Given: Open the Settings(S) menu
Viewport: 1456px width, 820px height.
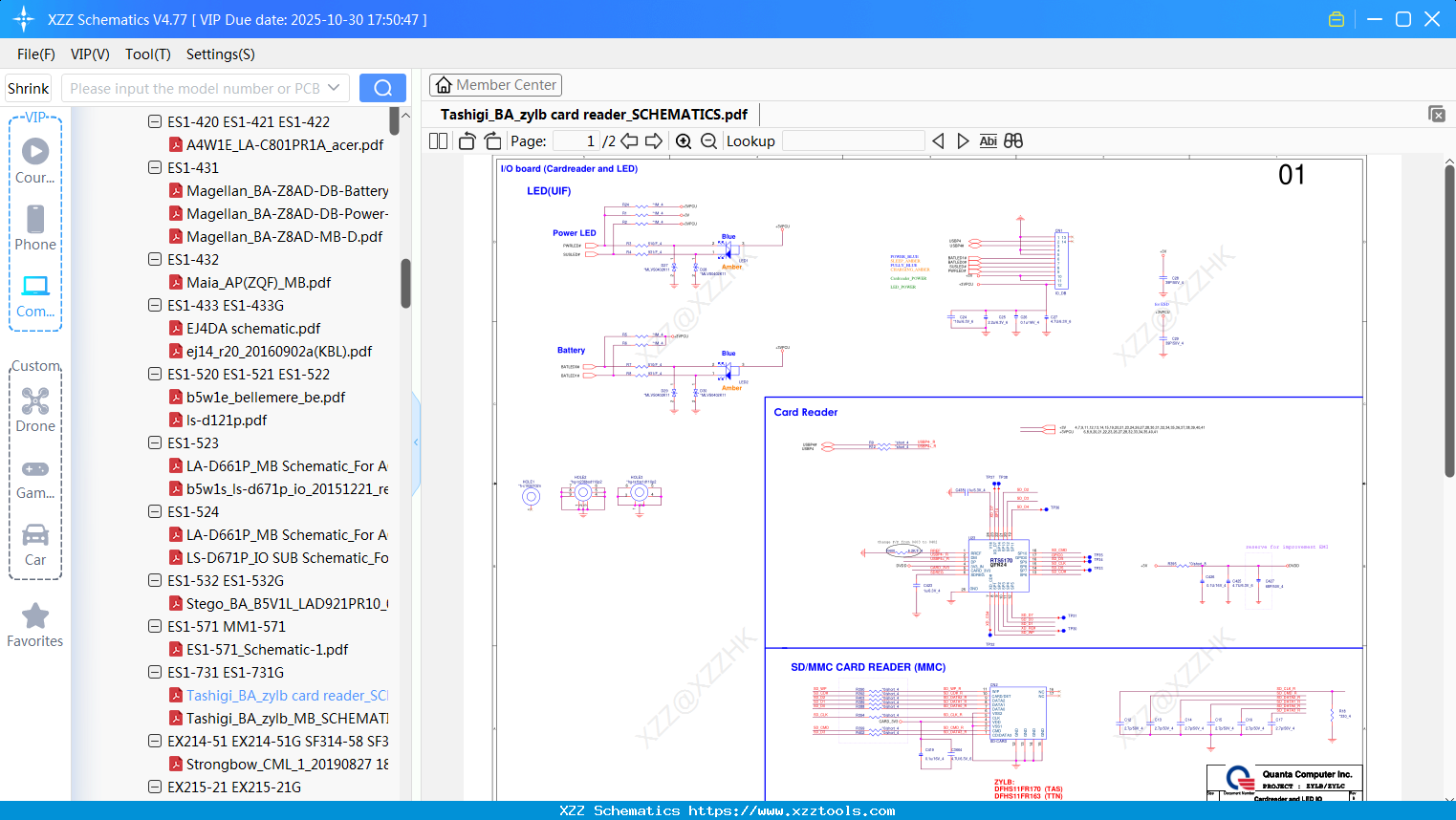Looking at the screenshot, I should [221, 54].
